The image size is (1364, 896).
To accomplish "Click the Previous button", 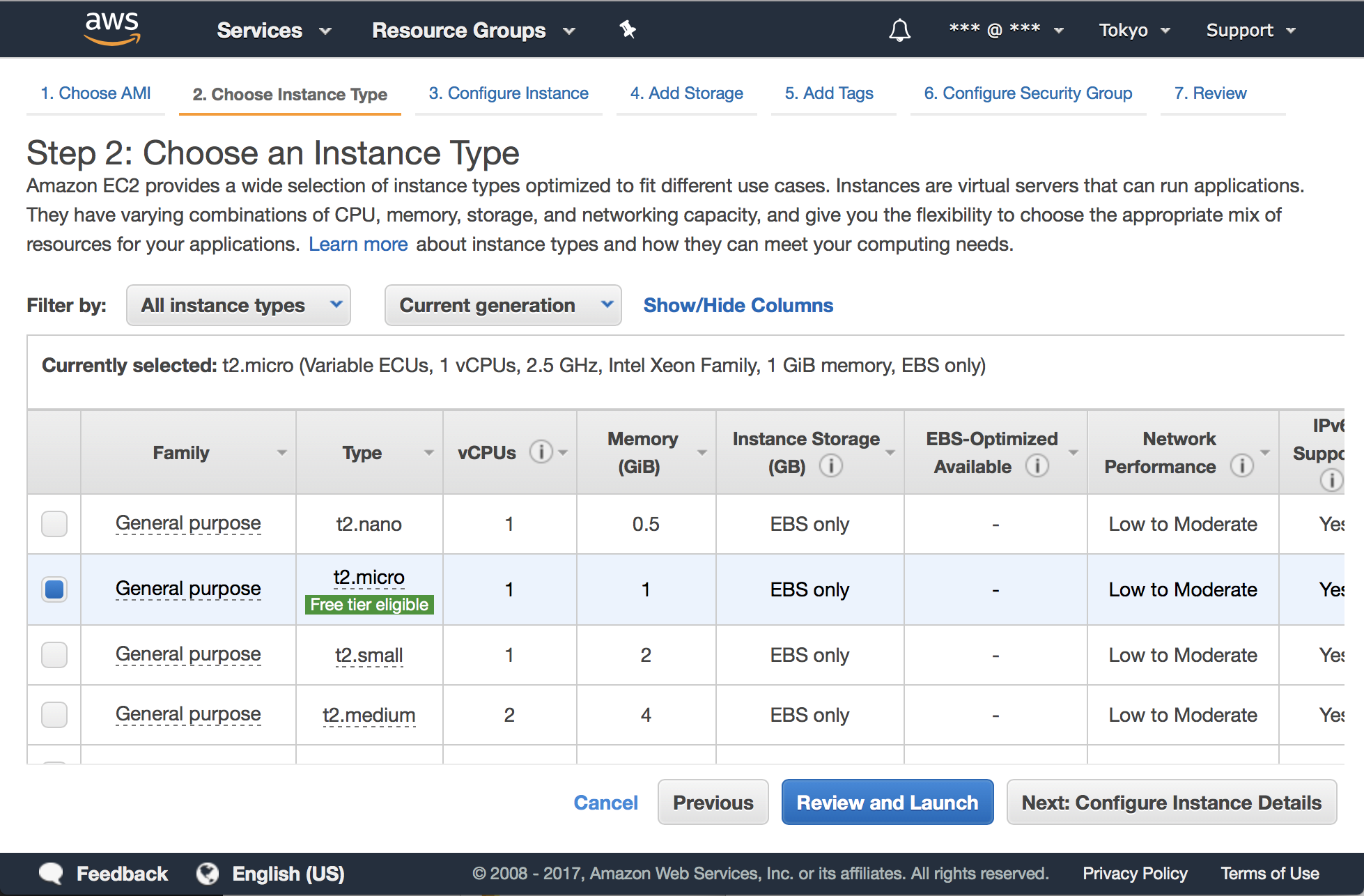I will click(x=713, y=803).
